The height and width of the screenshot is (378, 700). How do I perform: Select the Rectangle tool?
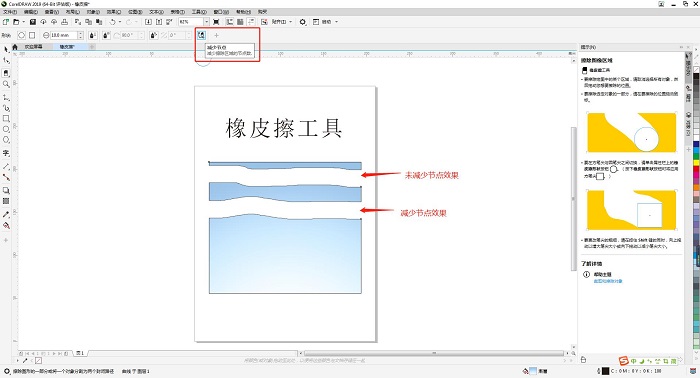pos(6,119)
